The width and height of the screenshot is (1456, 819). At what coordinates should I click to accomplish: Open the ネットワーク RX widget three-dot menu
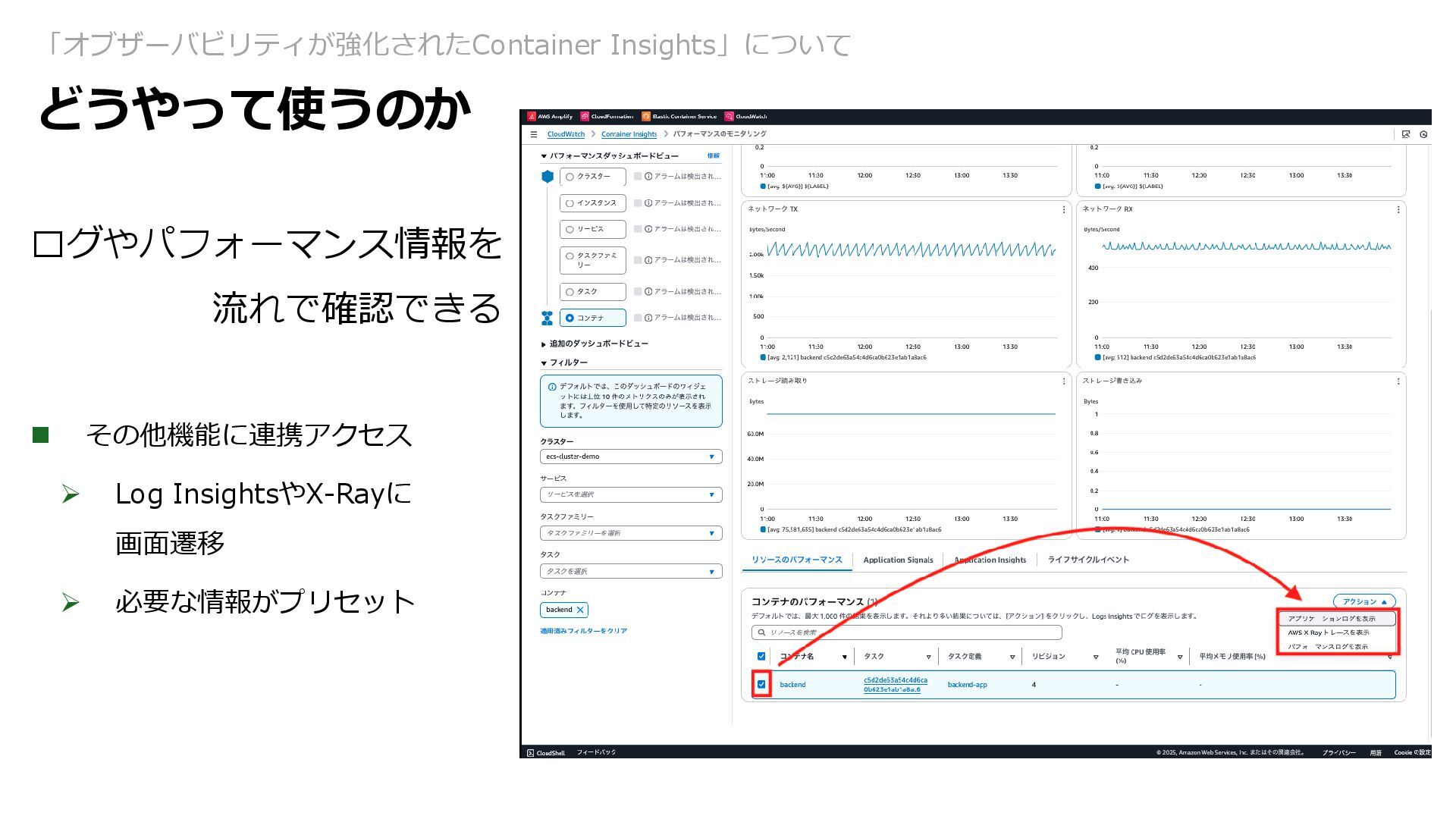click(x=1398, y=209)
